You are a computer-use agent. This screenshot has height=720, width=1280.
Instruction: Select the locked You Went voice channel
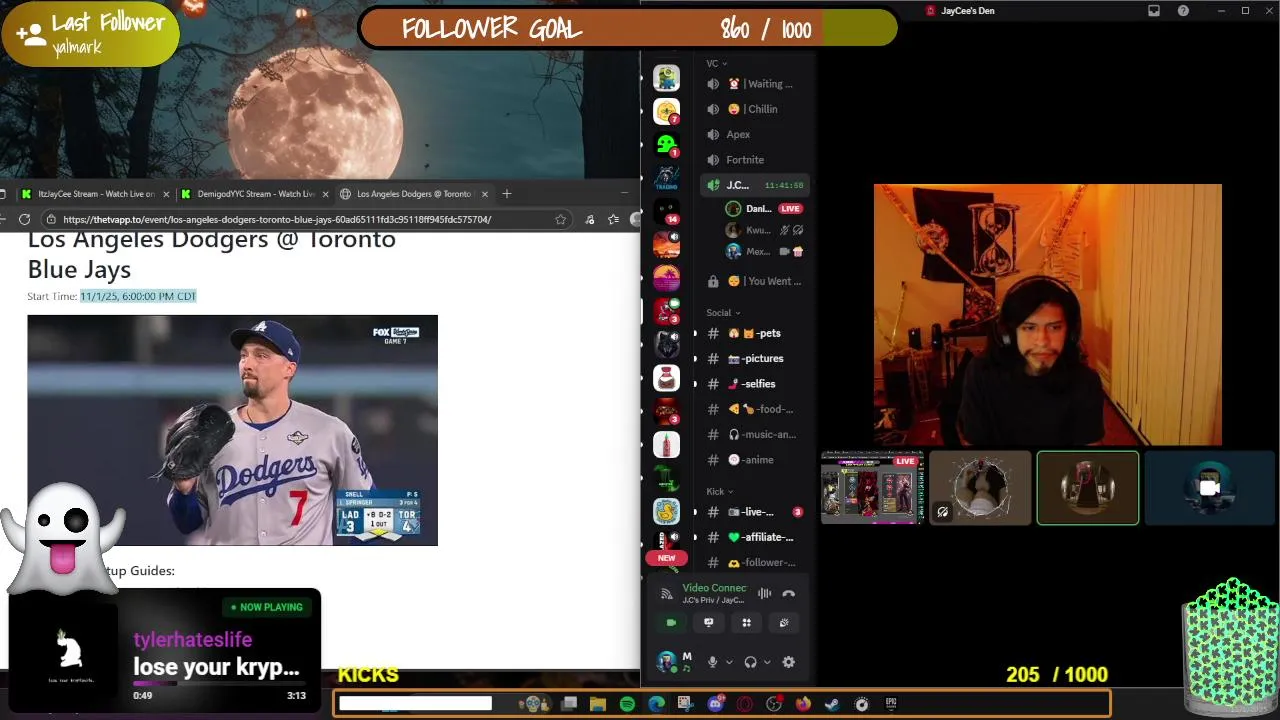pos(756,281)
